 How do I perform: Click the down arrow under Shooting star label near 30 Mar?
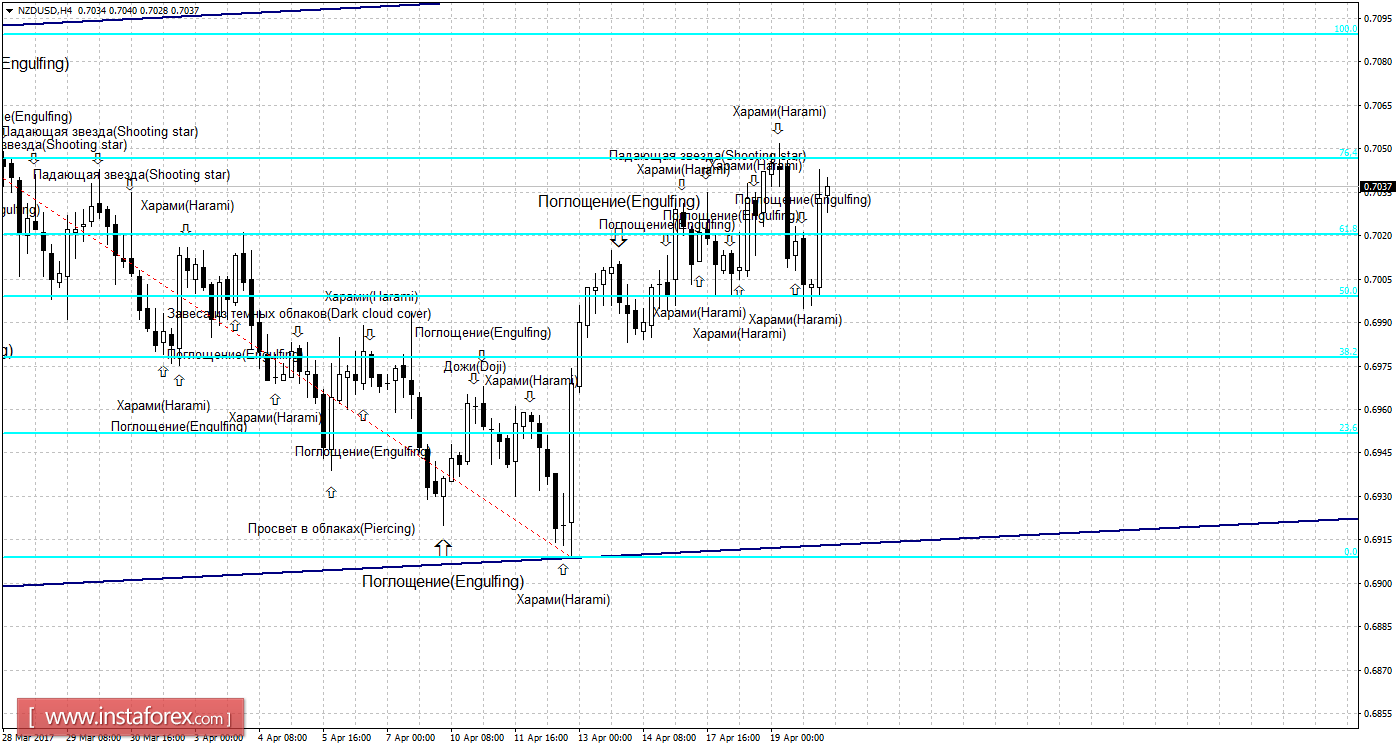(130, 183)
